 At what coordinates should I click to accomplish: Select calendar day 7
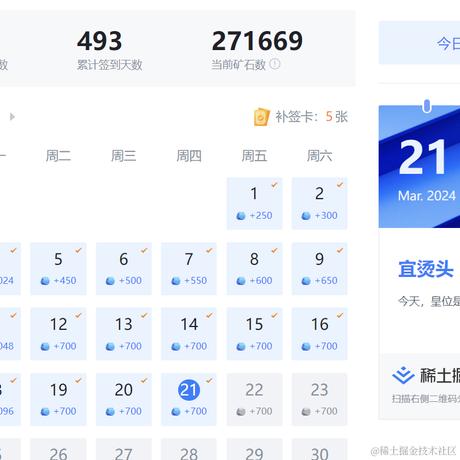[x=189, y=269]
